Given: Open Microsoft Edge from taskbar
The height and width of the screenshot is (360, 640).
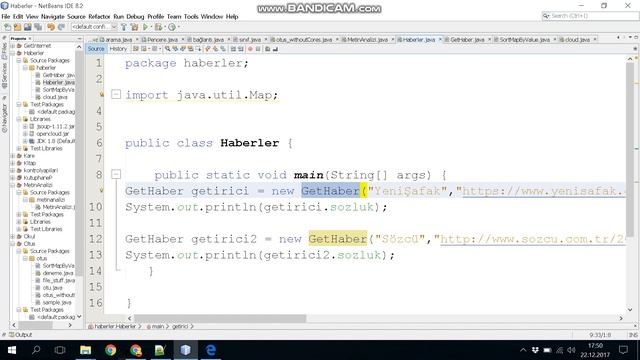Looking at the screenshot, I should [x=211, y=350].
